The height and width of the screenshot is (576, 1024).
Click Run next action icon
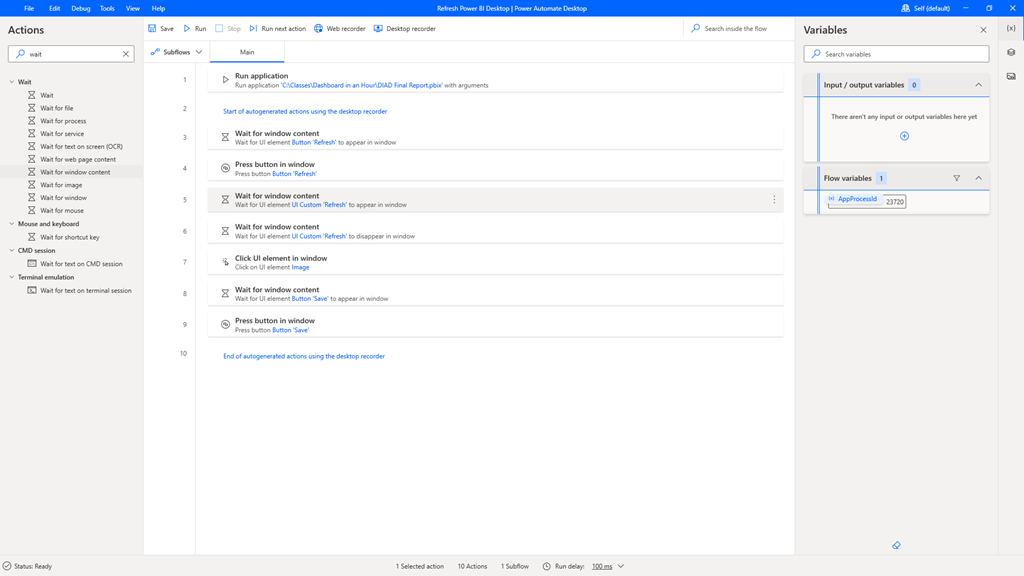point(254,29)
